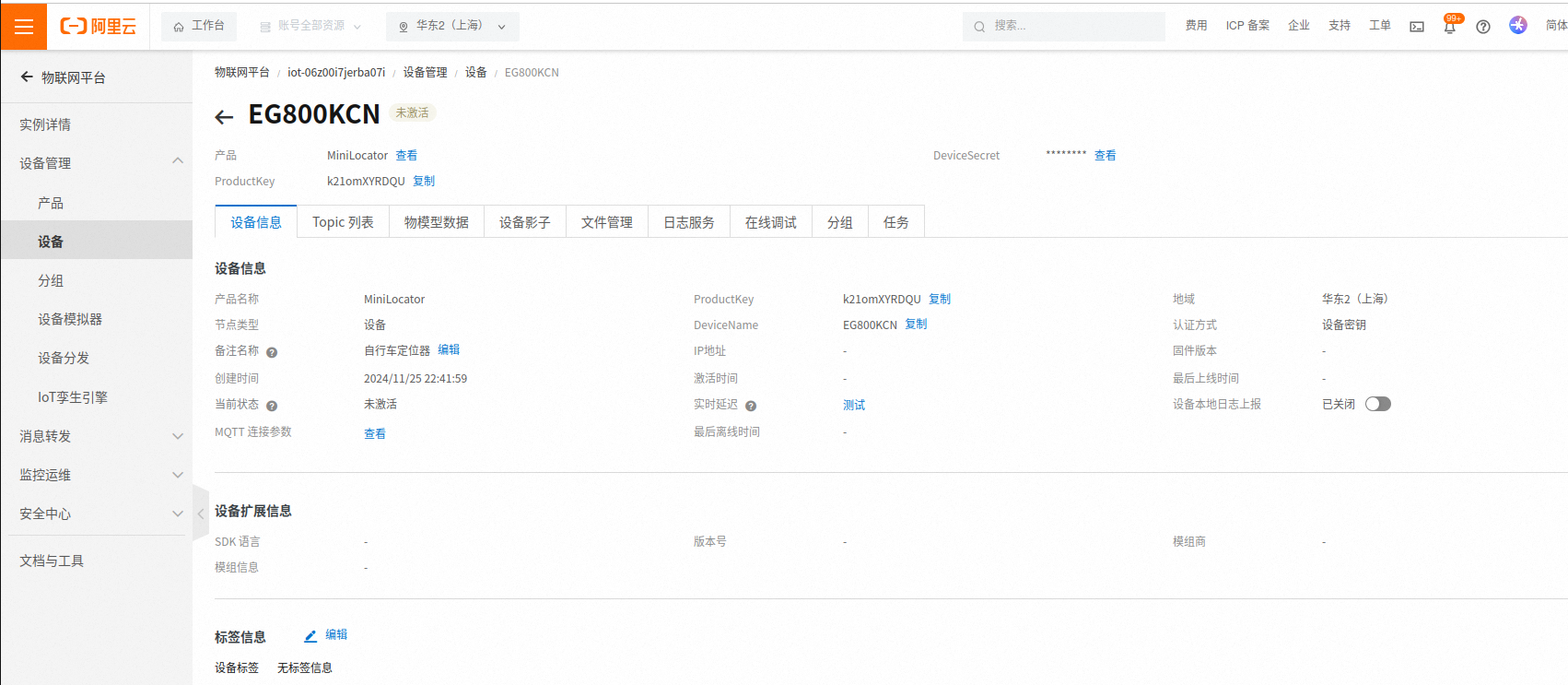This screenshot has height=685, width=1568.
Task: Click back arrow beside EG800KCN title
Action: click(224, 116)
